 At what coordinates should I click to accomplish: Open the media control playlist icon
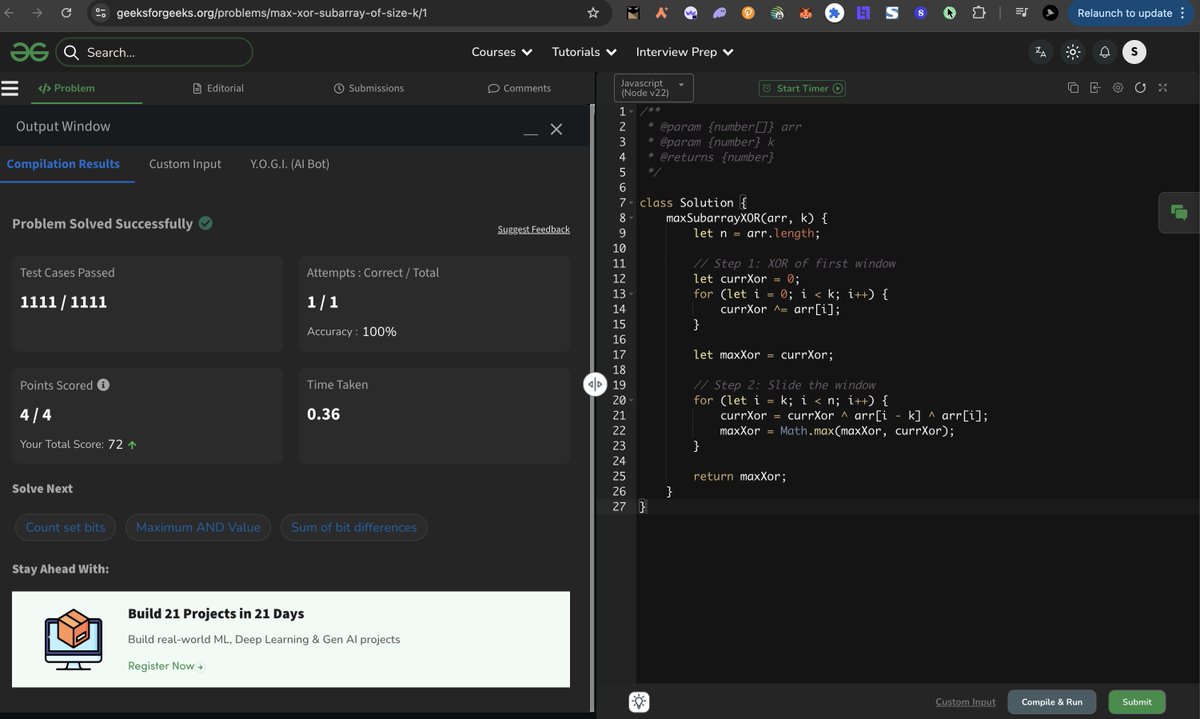click(1021, 13)
